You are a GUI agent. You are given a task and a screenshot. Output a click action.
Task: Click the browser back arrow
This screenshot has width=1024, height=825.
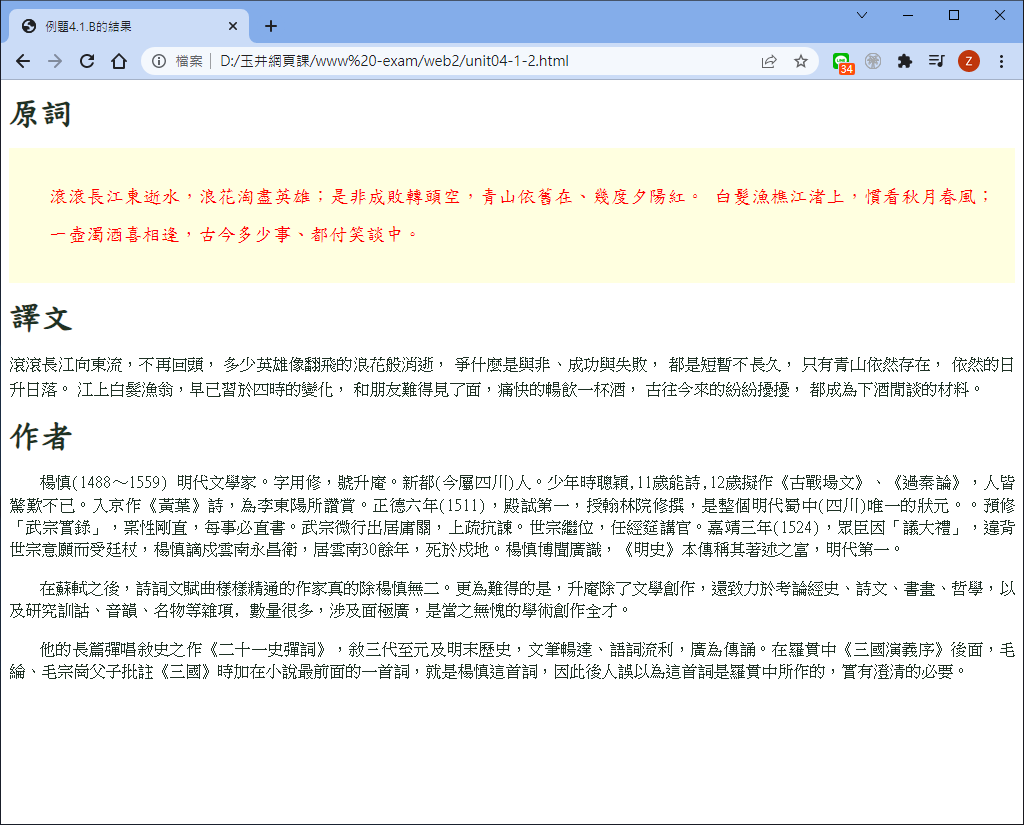pos(23,61)
